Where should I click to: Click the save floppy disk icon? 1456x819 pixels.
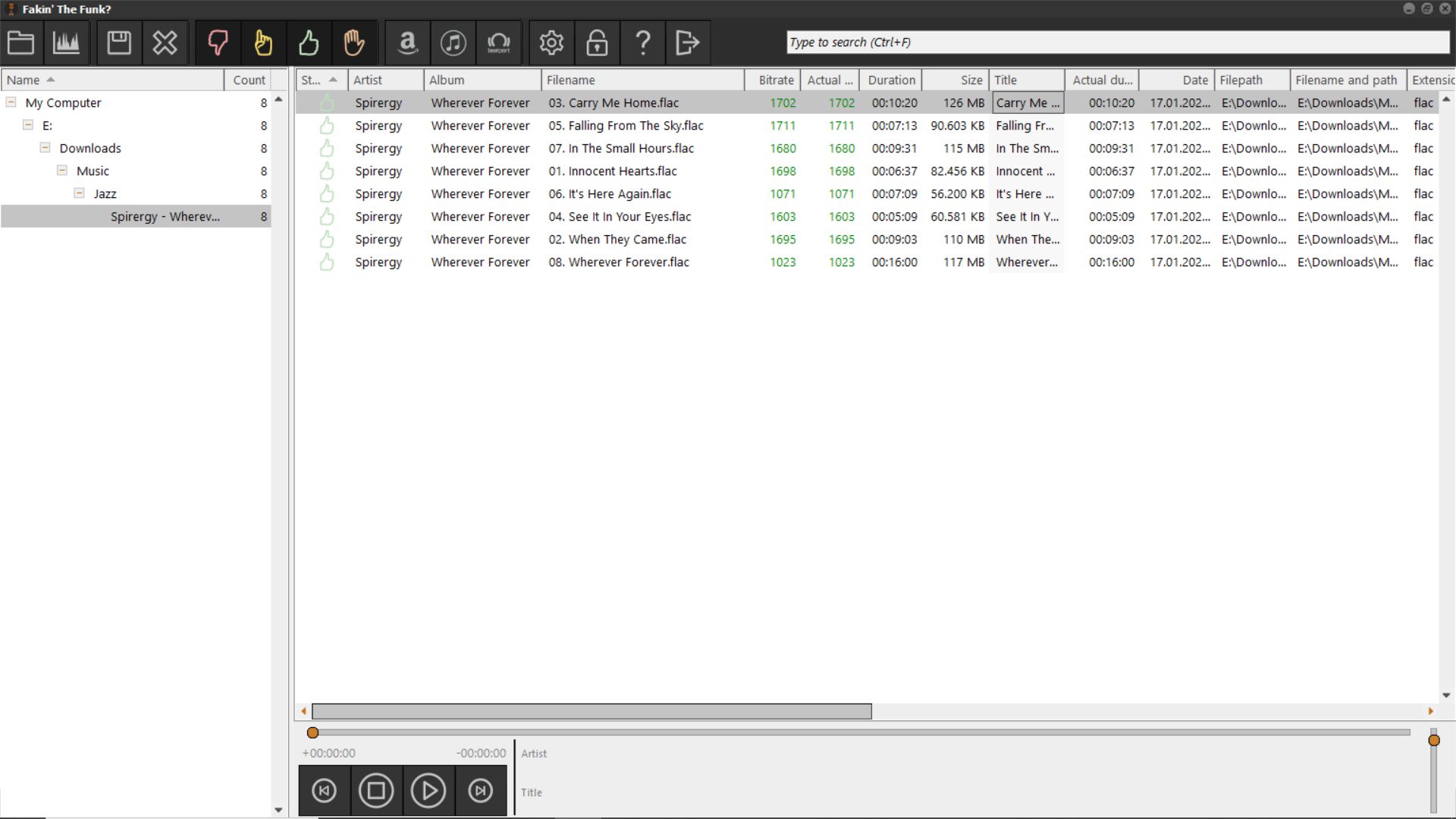coord(119,42)
